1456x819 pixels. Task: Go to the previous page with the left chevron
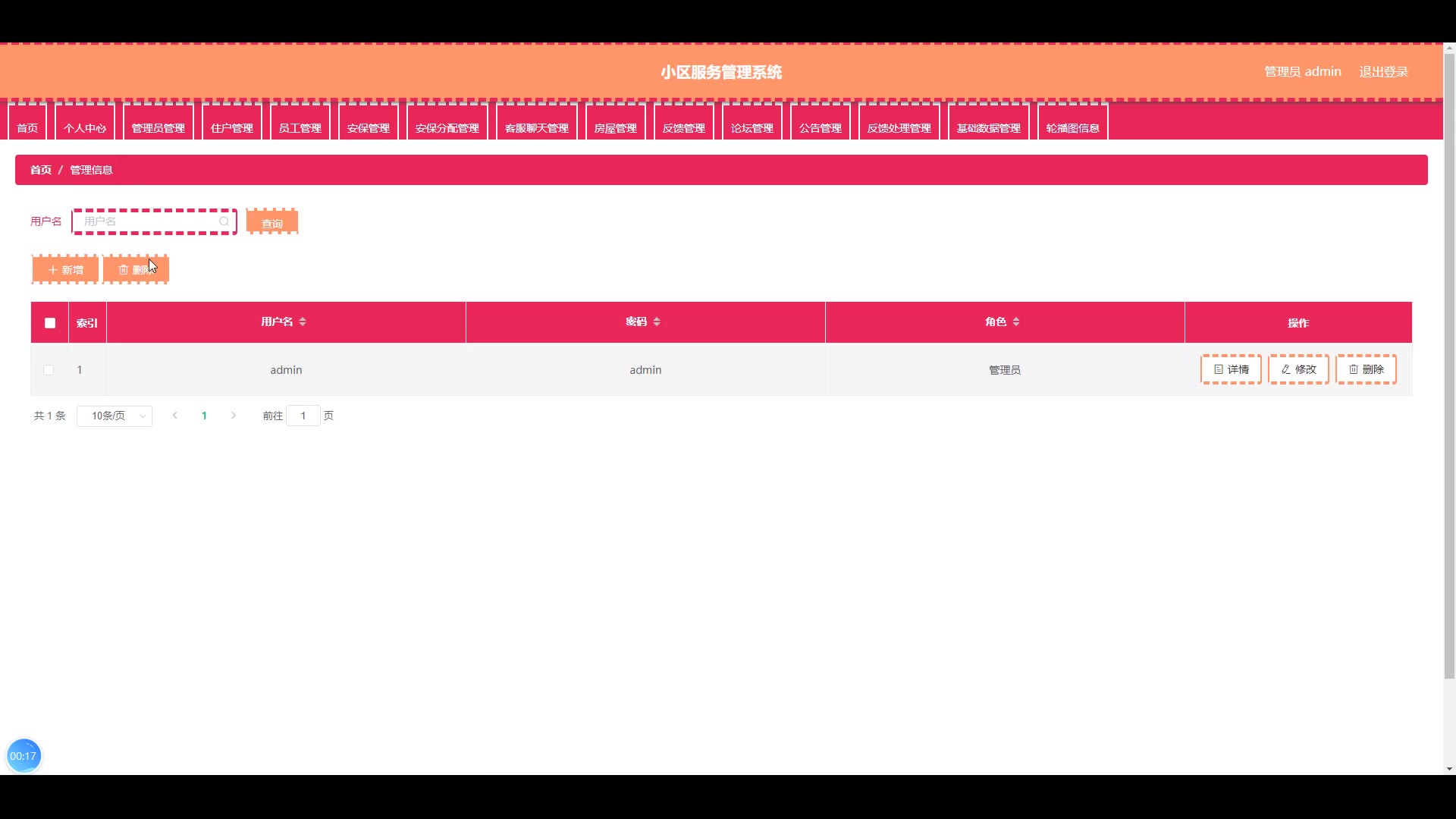[x=175, y=416]
